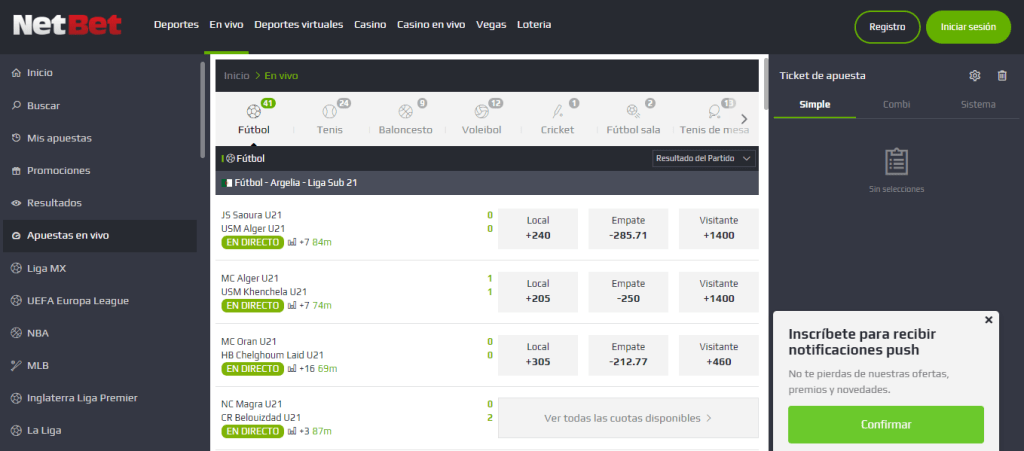Confirm push notification subscription
The width and height of the screenshot is (1024, 451).
pos(886,424)
